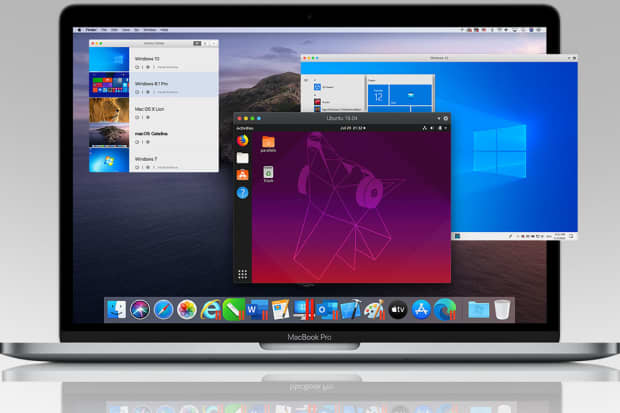This screenshot has width=620, height=413.
Task: Launch Apple TV from the Dock
Action: point(397,310)
